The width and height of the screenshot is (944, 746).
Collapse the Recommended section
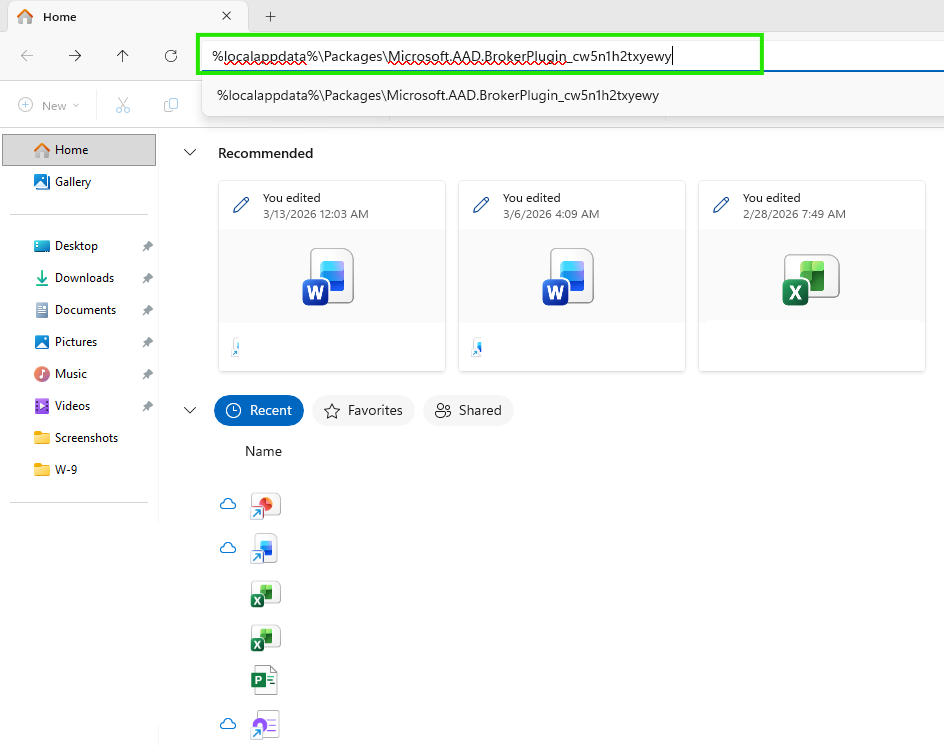click(190, 152)
